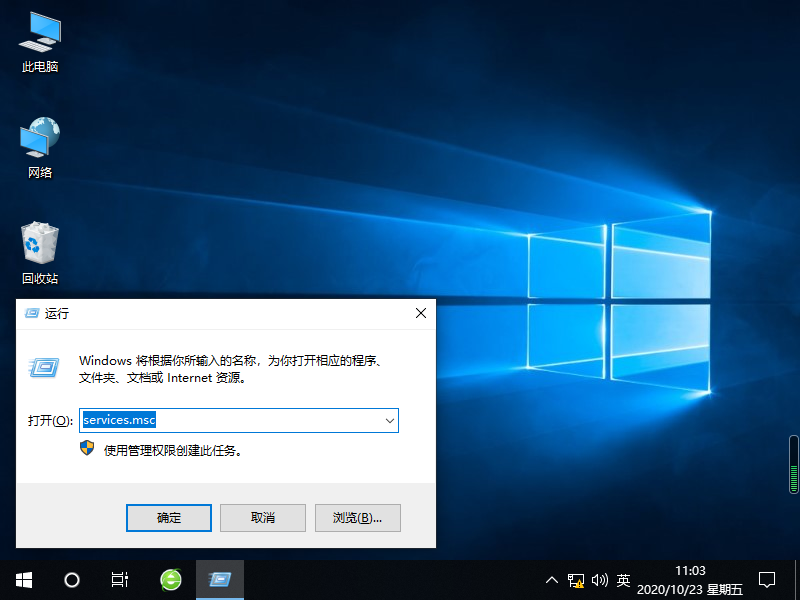This screenshot has width=800, height=600.
Task: Open Cortana search on the taskbar
Action: point(70,580)
